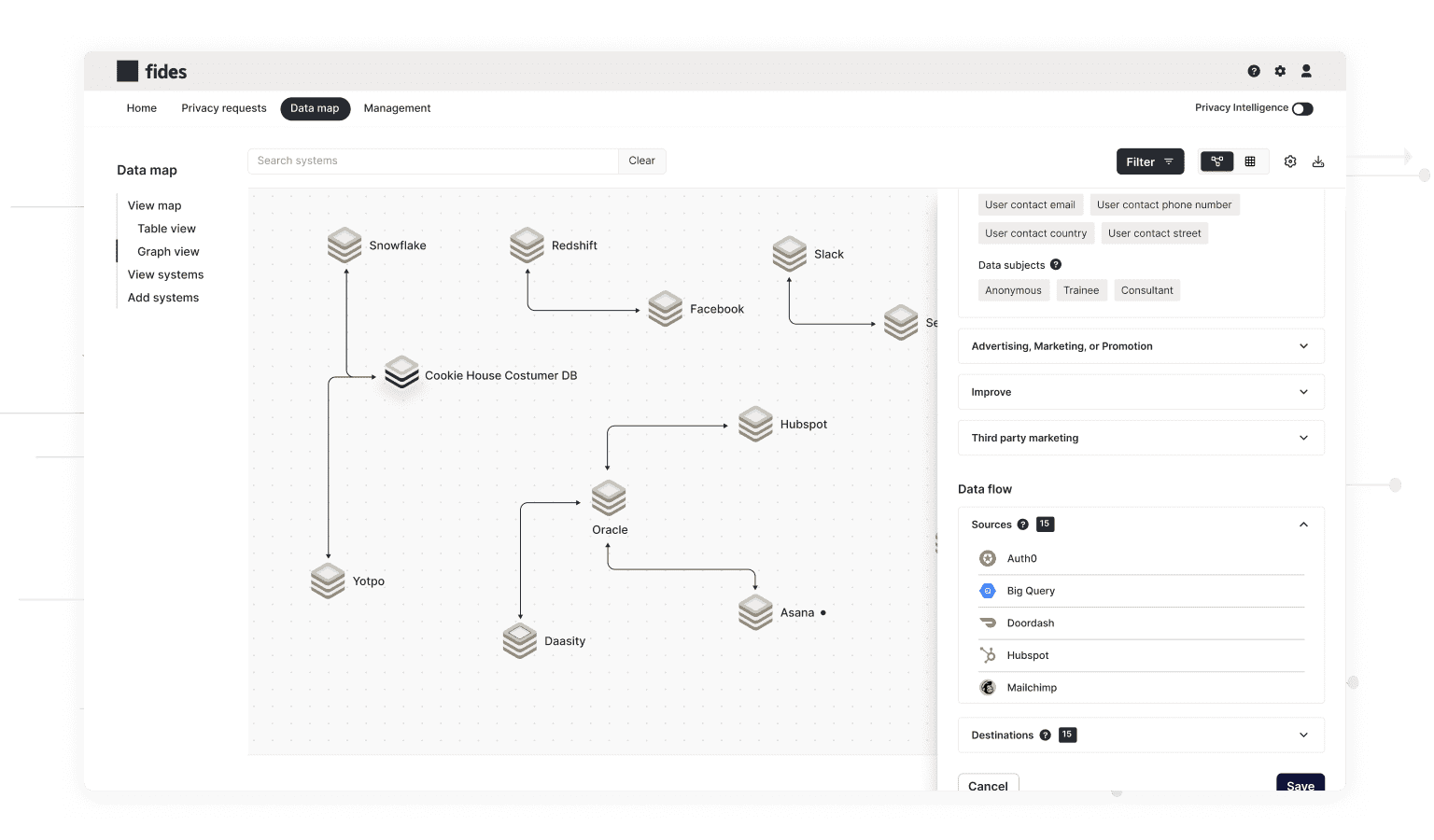This screenshot has height=840, width=1434.
Task: Open View systems in sidebar
Action: pyautogui.click(x=165, y=274)
